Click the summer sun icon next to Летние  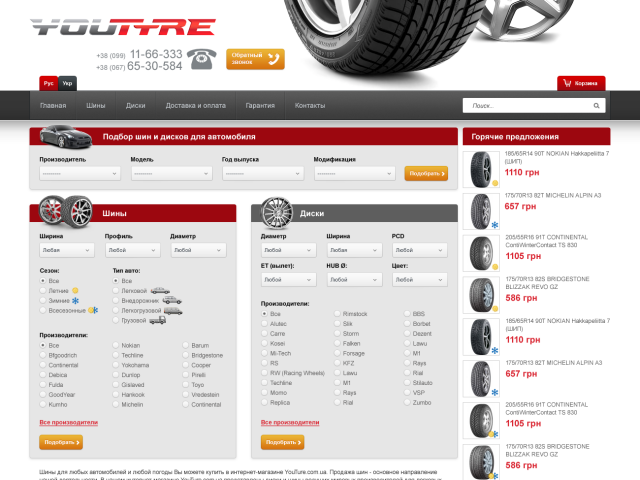coord(75,291)
